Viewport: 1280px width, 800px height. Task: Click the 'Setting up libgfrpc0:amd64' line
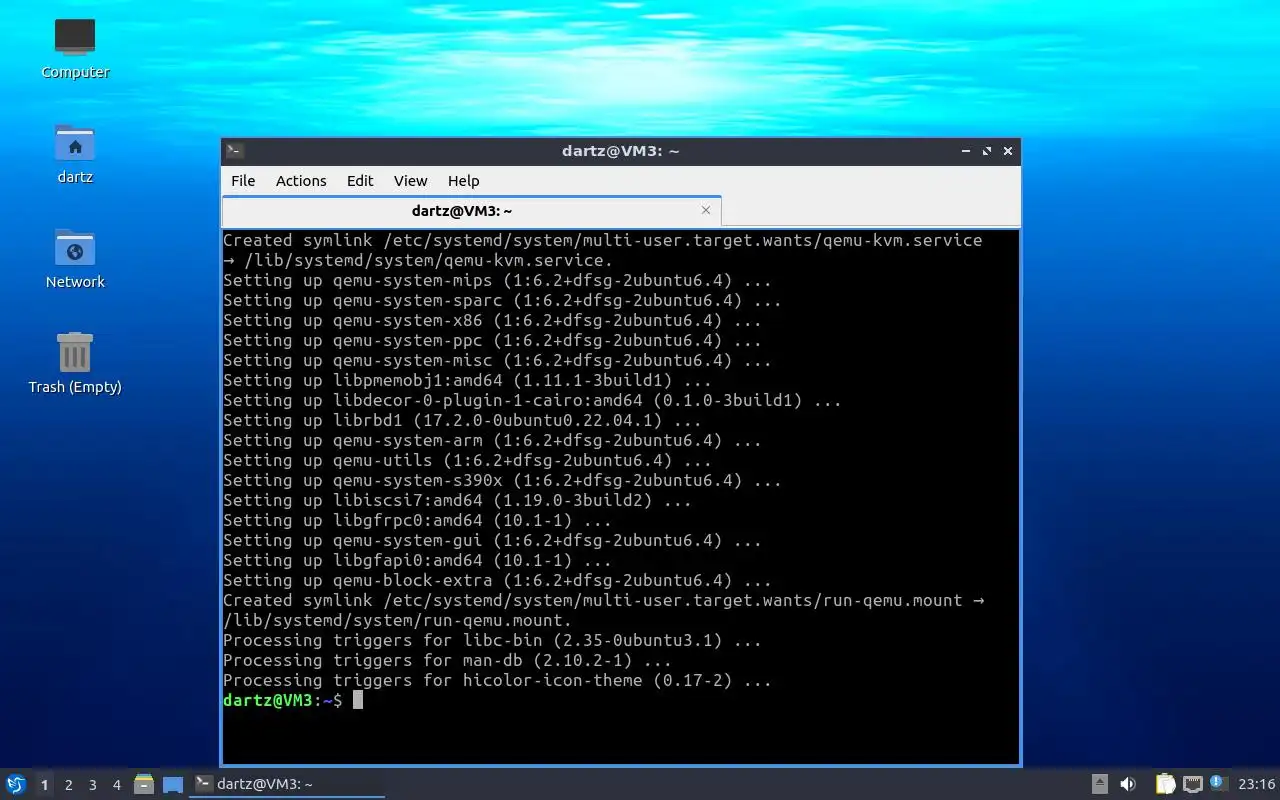click(x=417, y=520)
